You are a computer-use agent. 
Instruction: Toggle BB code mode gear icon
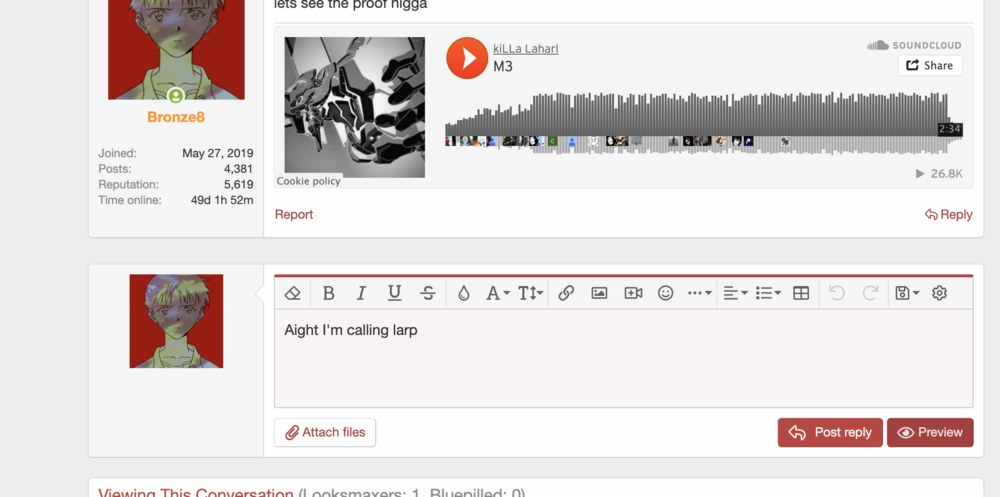939,293
